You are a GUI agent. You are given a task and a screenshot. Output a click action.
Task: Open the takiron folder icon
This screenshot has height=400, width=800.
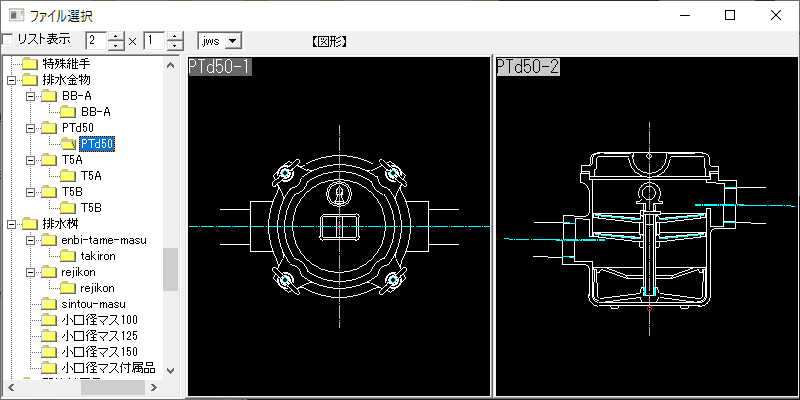coord(68,256)
